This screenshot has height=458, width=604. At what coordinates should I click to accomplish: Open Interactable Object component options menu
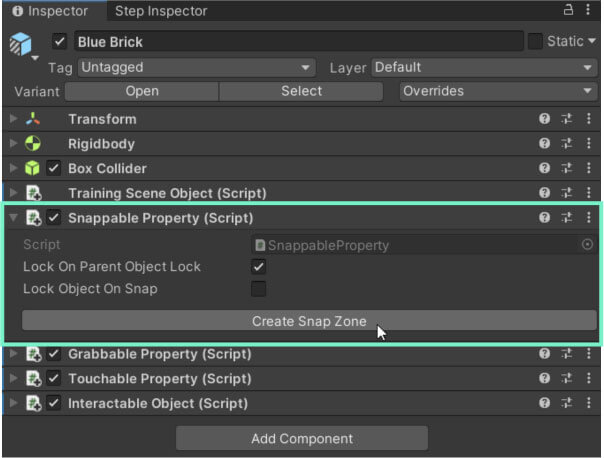pyautogui.click(x=588, y=404)
